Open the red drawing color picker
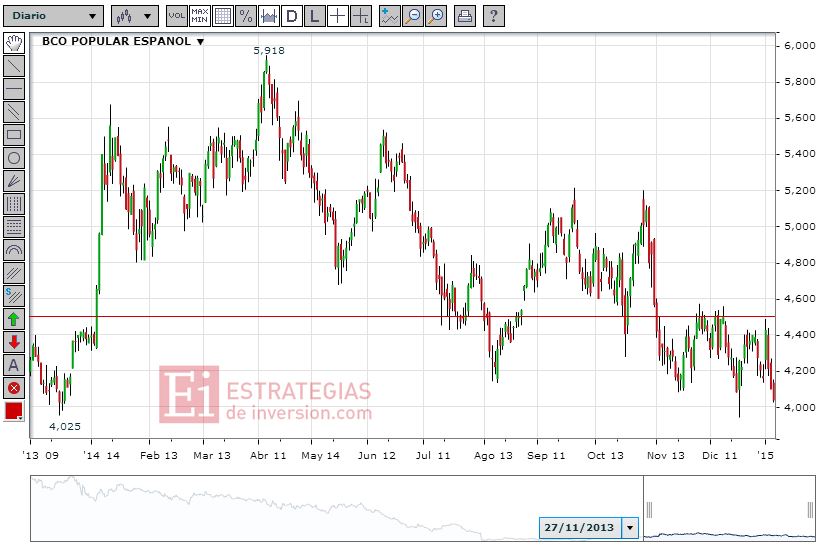The height and width of the screenshot is (546, 821). point(14,411)
